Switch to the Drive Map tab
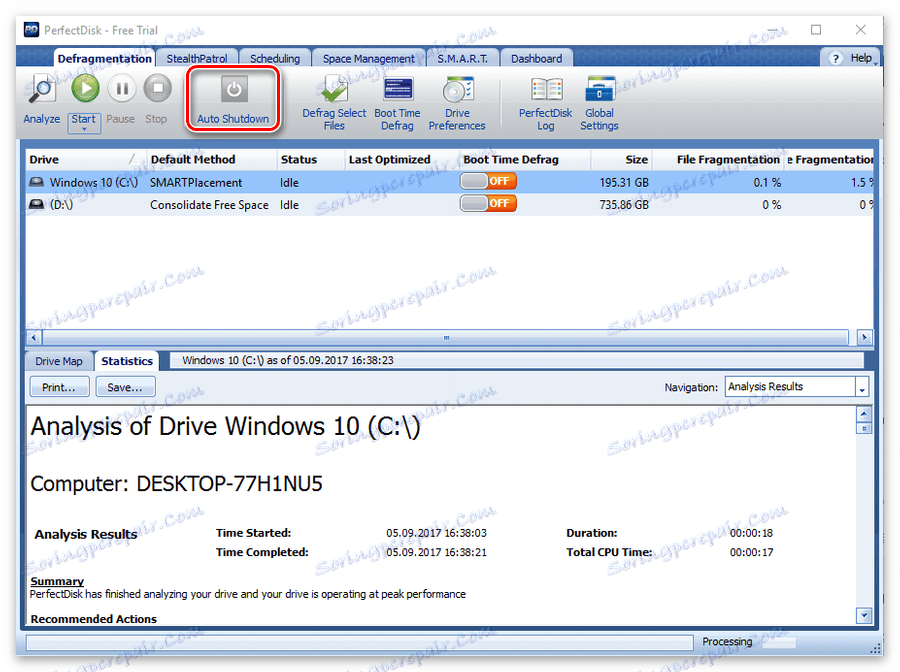900x672 pixels. pos(59,362)
